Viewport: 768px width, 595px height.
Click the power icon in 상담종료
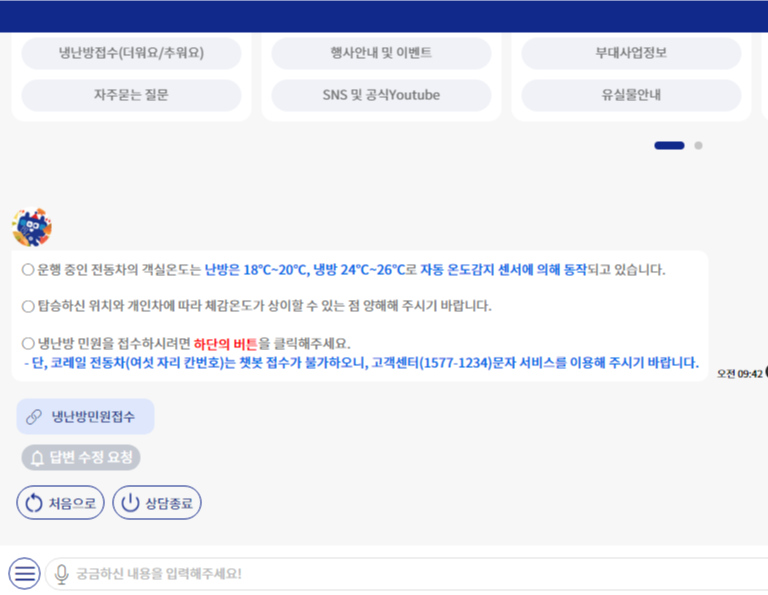pos(130,503)
